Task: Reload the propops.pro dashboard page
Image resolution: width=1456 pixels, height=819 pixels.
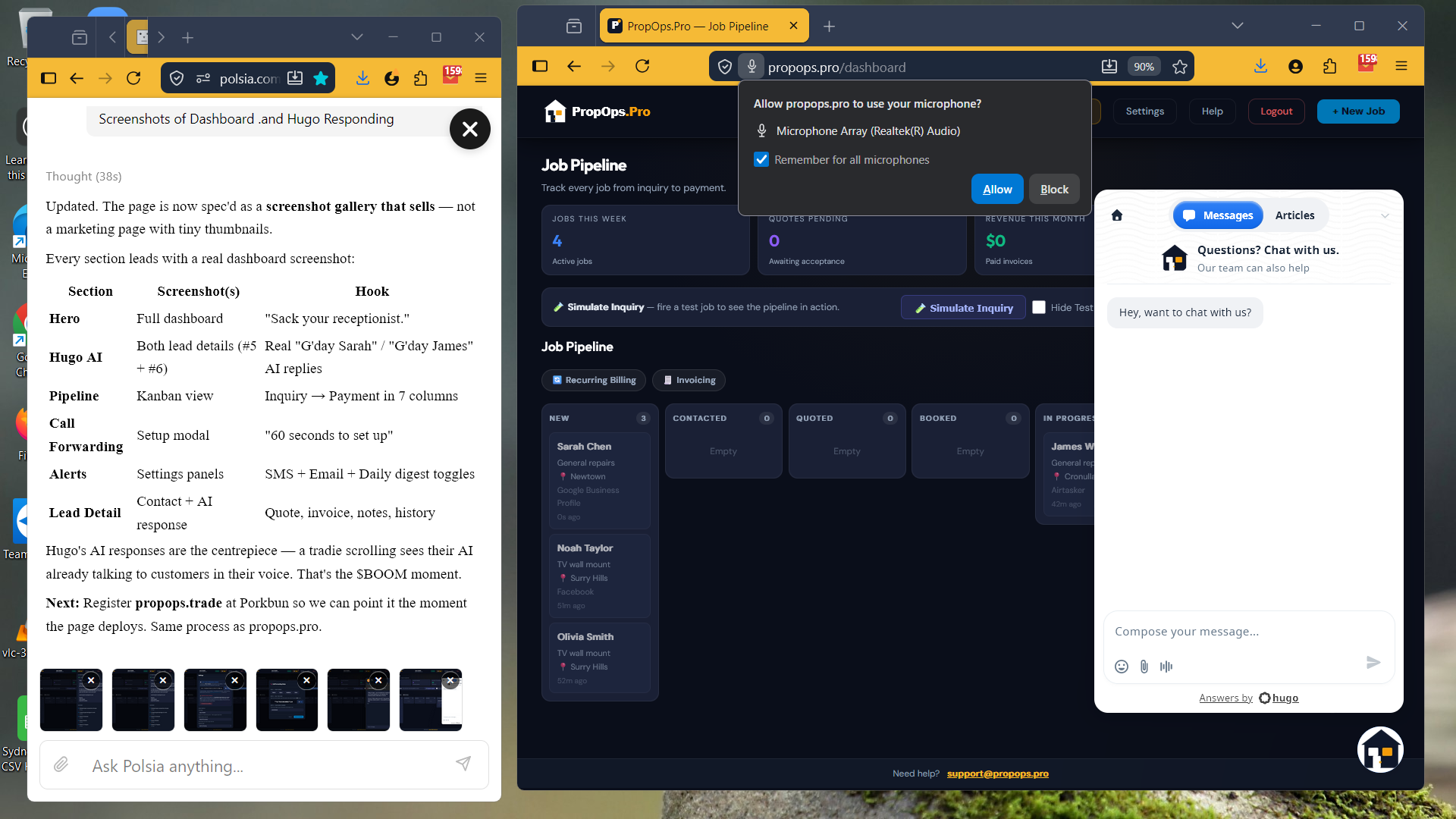Action: pos(642,66)
